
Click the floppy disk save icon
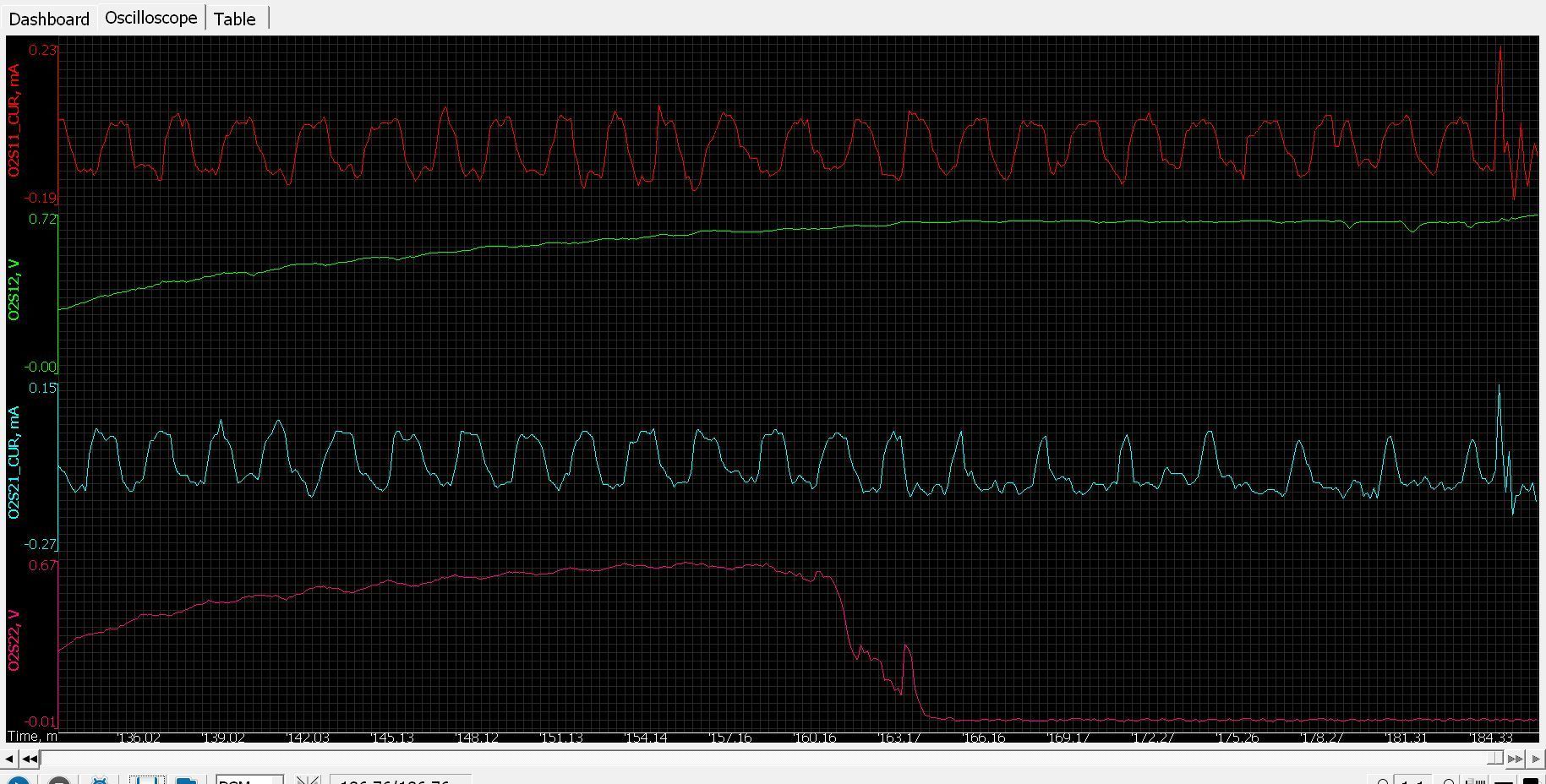146,779
